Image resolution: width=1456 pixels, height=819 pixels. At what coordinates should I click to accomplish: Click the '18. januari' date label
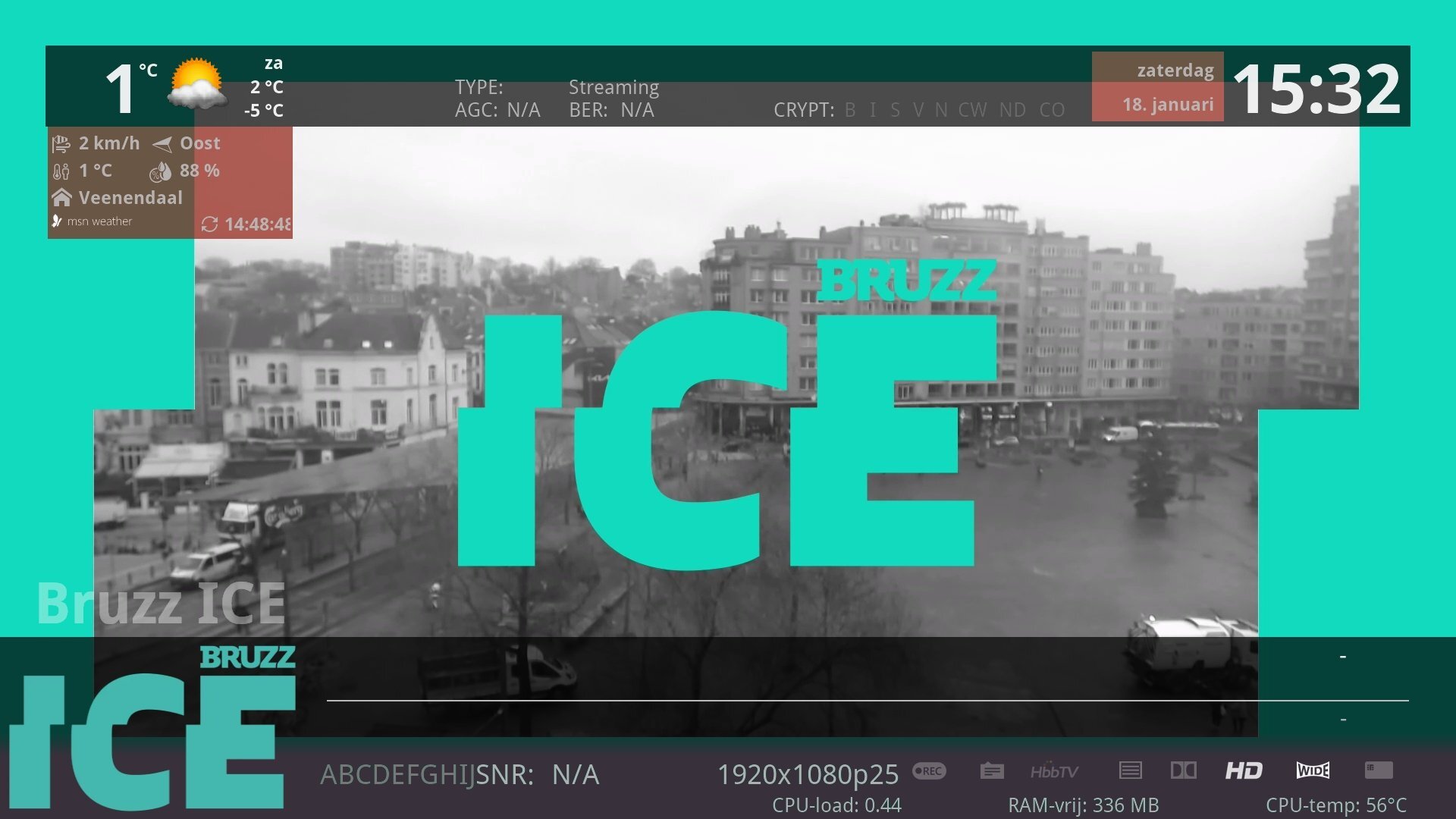[1168, 105]
